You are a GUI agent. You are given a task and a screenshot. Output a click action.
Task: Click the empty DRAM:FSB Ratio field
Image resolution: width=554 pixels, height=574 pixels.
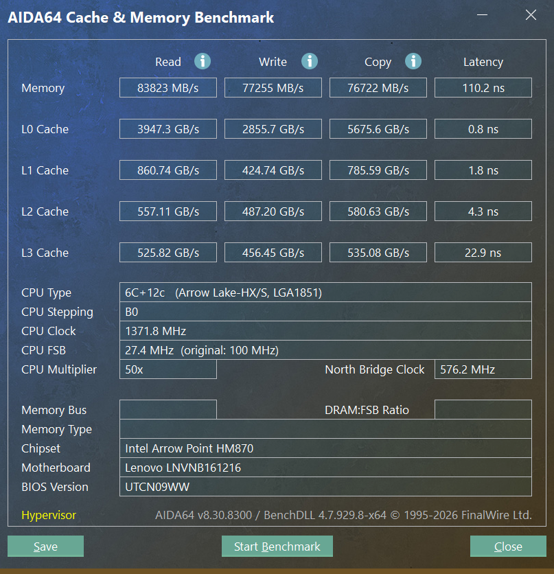(483, 410)
